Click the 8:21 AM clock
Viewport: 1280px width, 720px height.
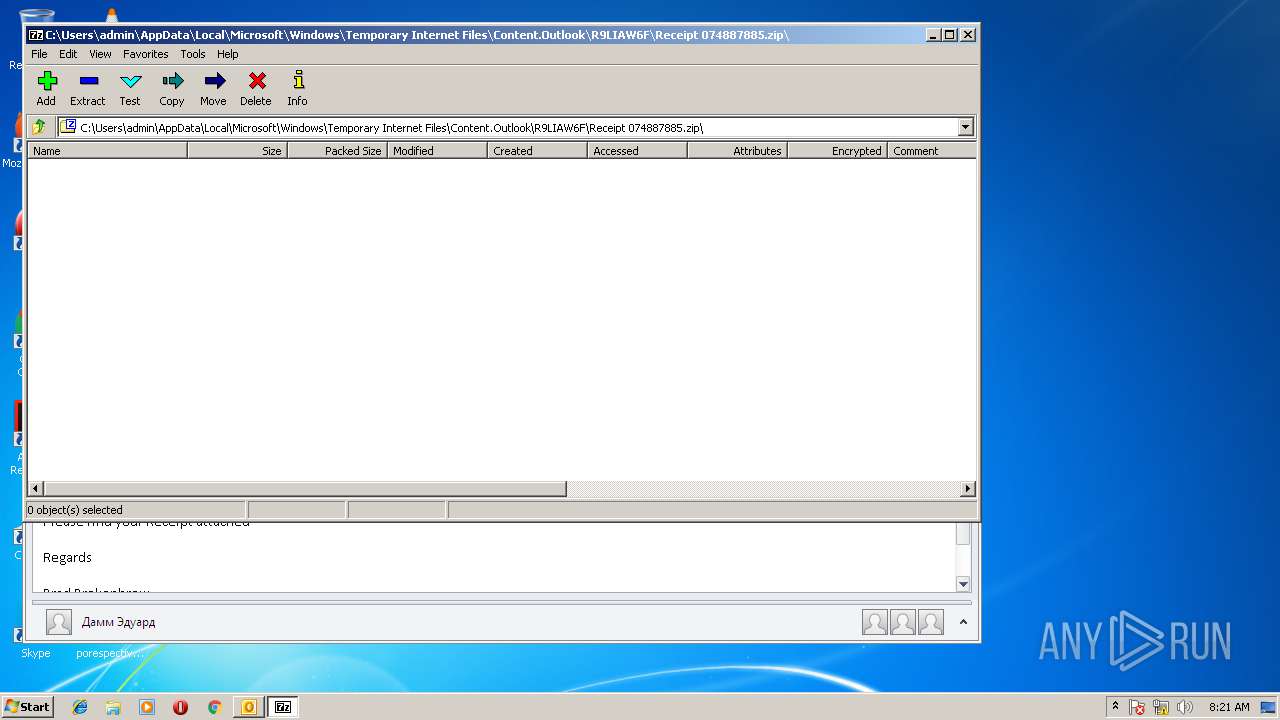[x=1229, y=707]
